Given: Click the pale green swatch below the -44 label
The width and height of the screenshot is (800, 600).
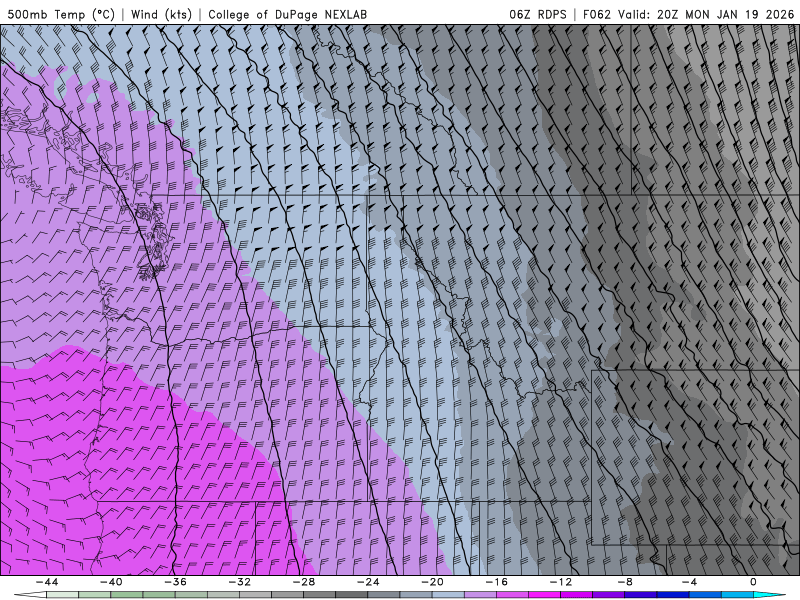Looking at the screenshot, I should (x=62, y=595).
